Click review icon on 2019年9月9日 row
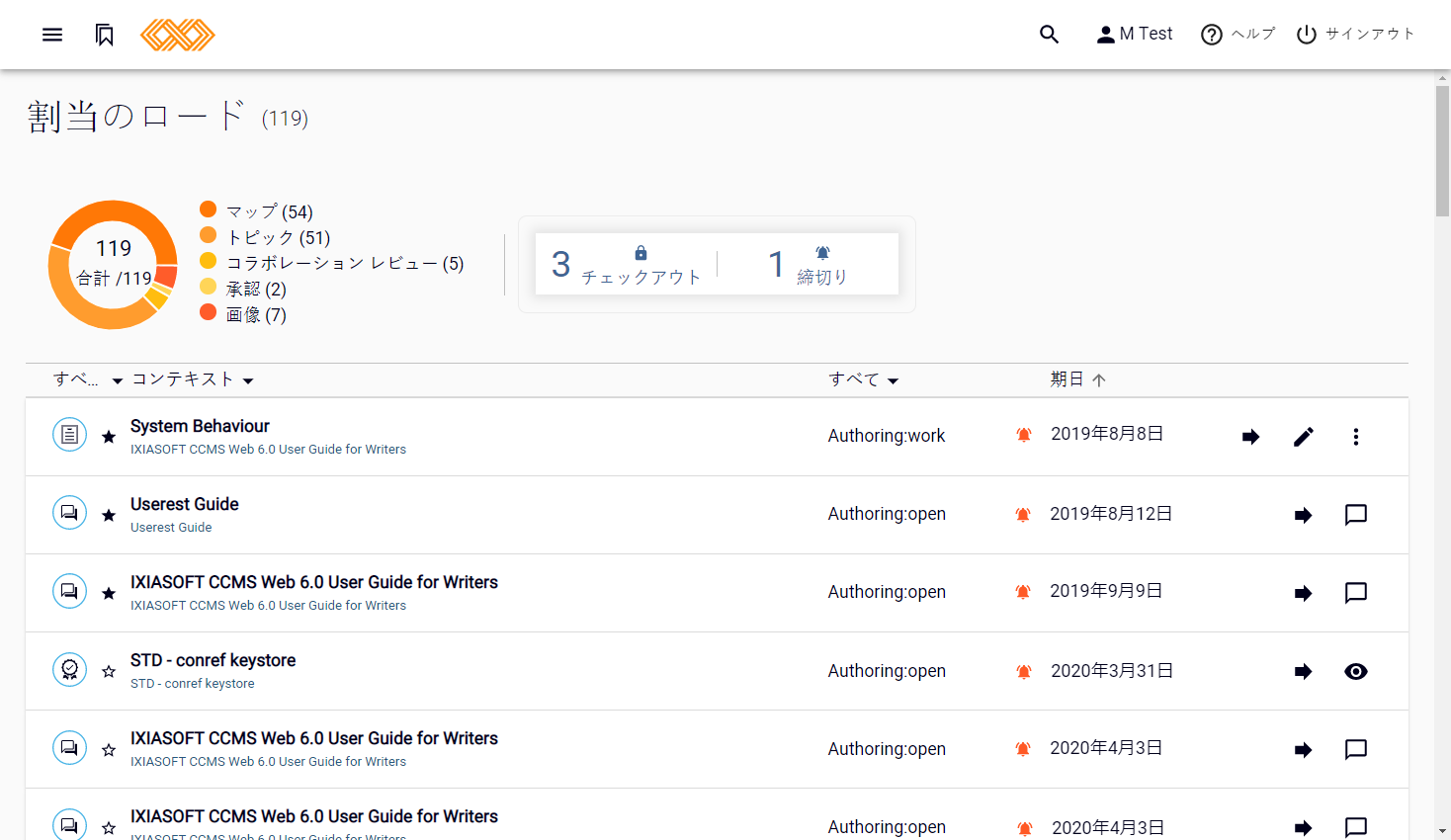 [69, 590]
